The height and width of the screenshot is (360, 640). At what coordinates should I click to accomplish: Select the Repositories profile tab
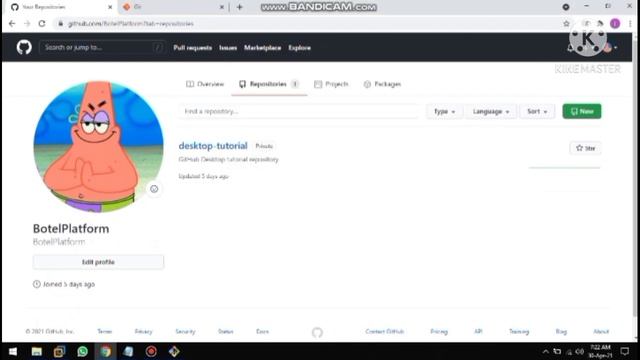point(269,84)
